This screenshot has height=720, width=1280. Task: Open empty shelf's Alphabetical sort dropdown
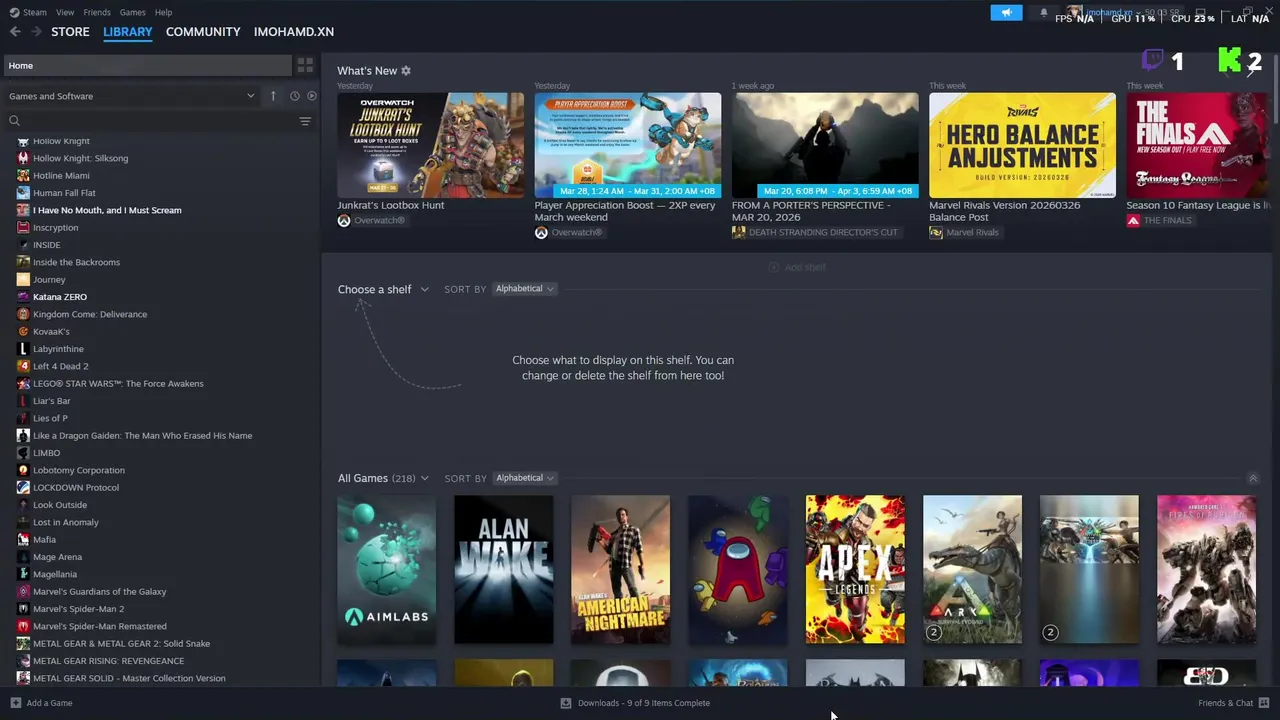[x=524, y=289]
